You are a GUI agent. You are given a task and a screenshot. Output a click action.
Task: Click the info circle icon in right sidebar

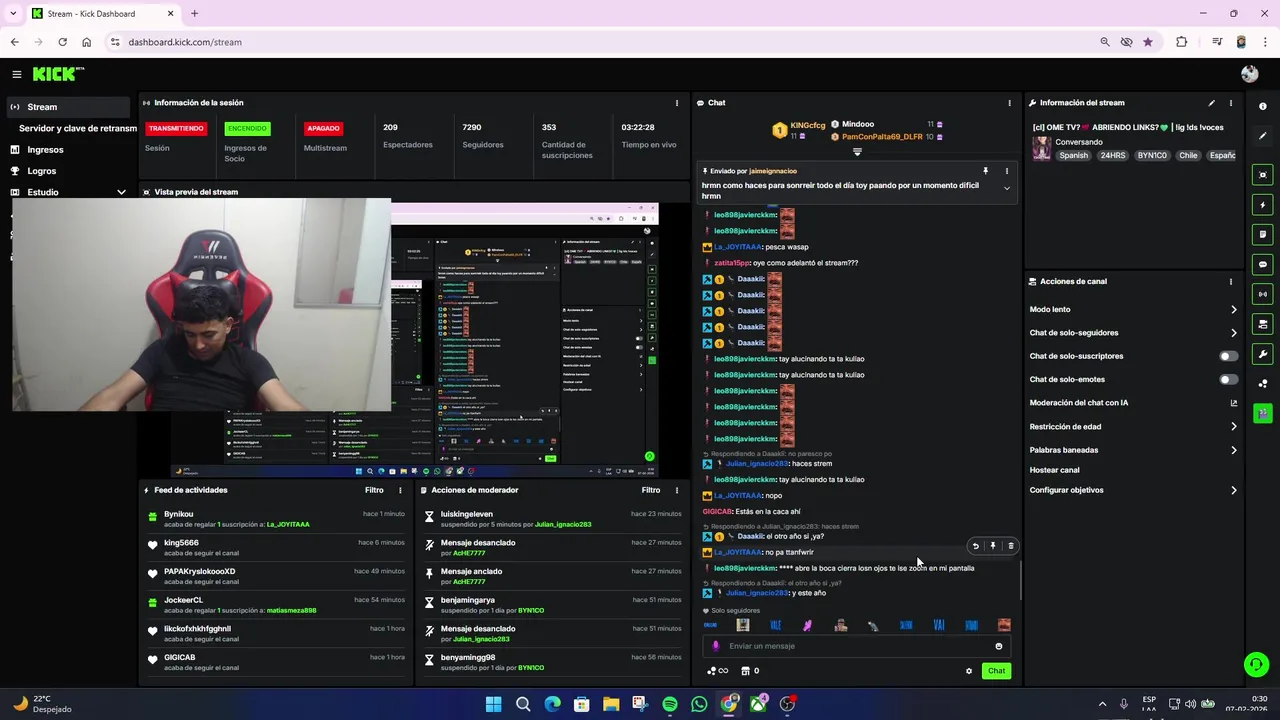(1263, 106)
